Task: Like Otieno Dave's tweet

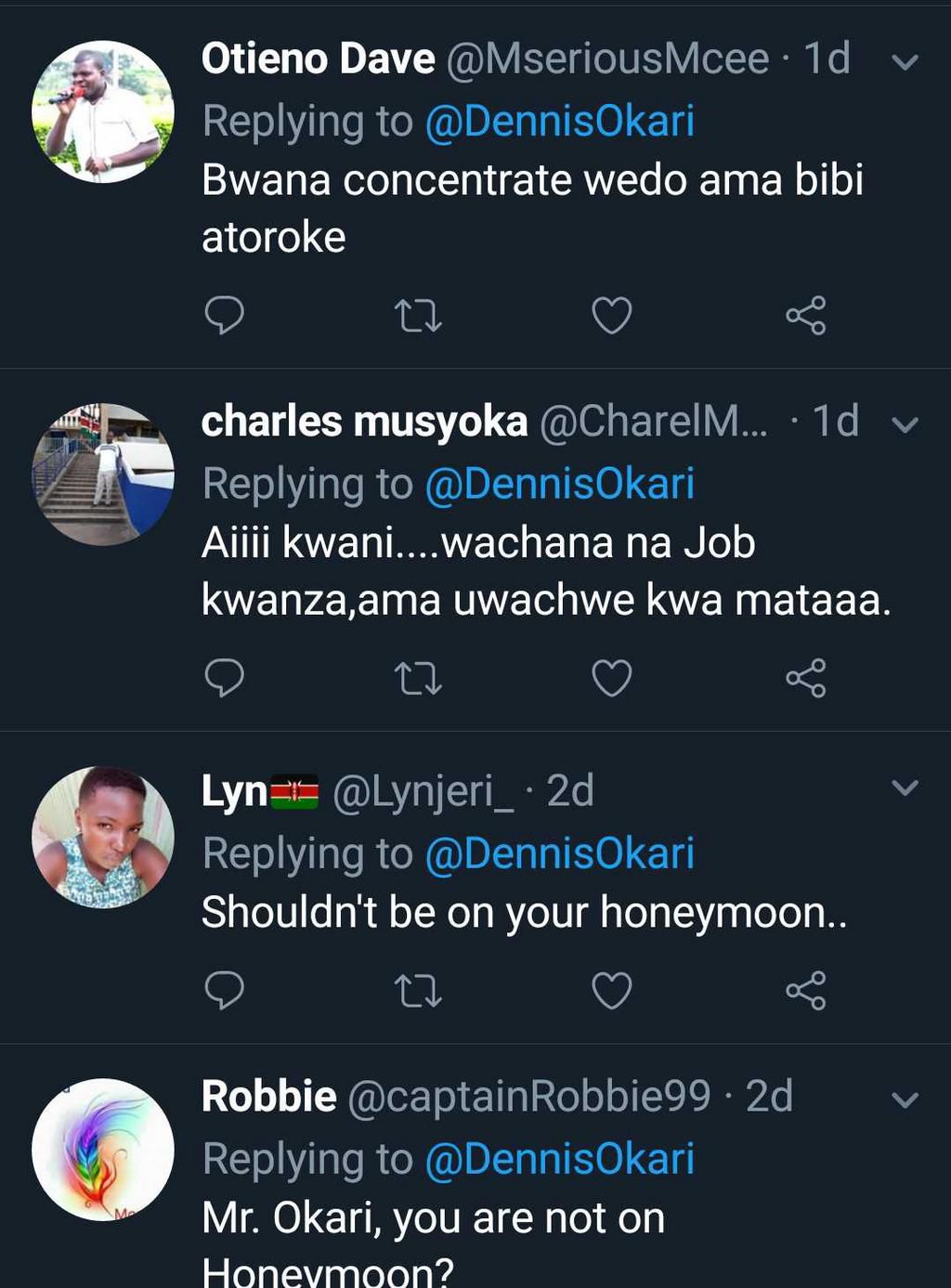Action: (612, 316)
